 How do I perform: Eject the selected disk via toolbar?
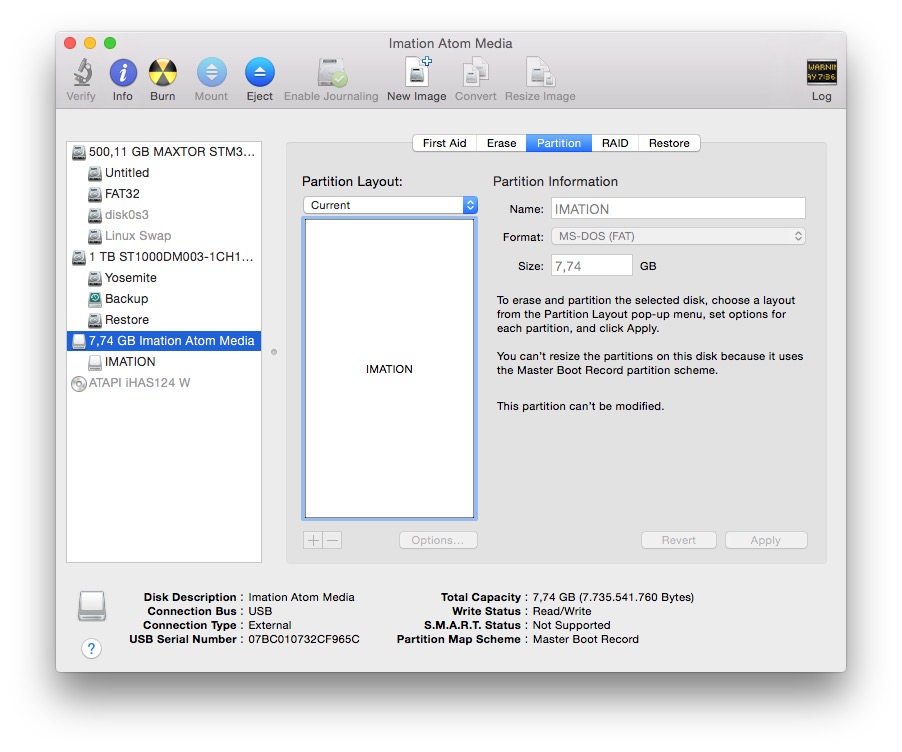pos(259,74)
